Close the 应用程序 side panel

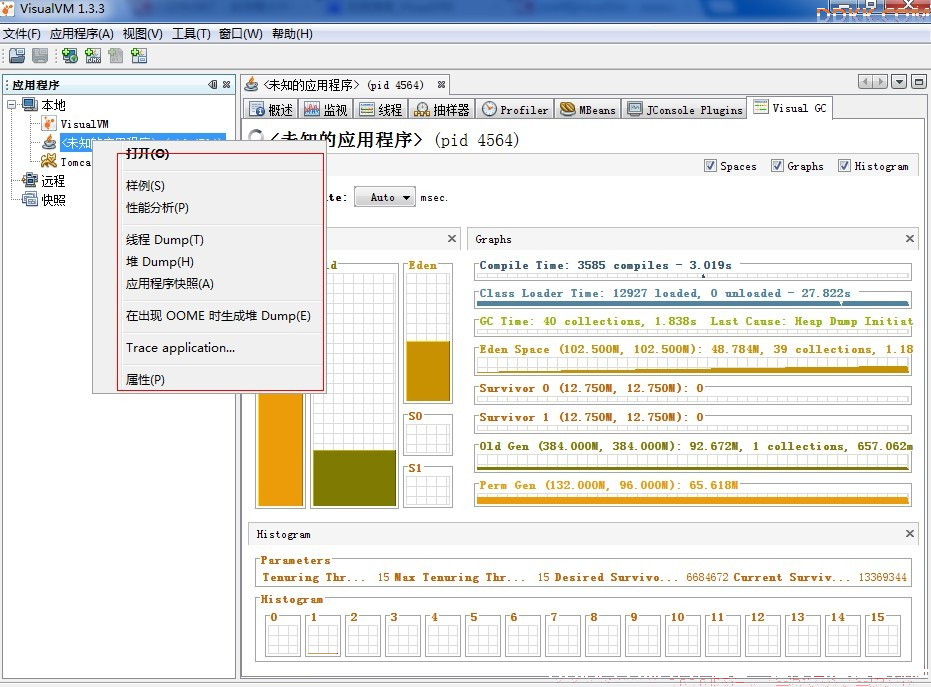coord(226,84)
